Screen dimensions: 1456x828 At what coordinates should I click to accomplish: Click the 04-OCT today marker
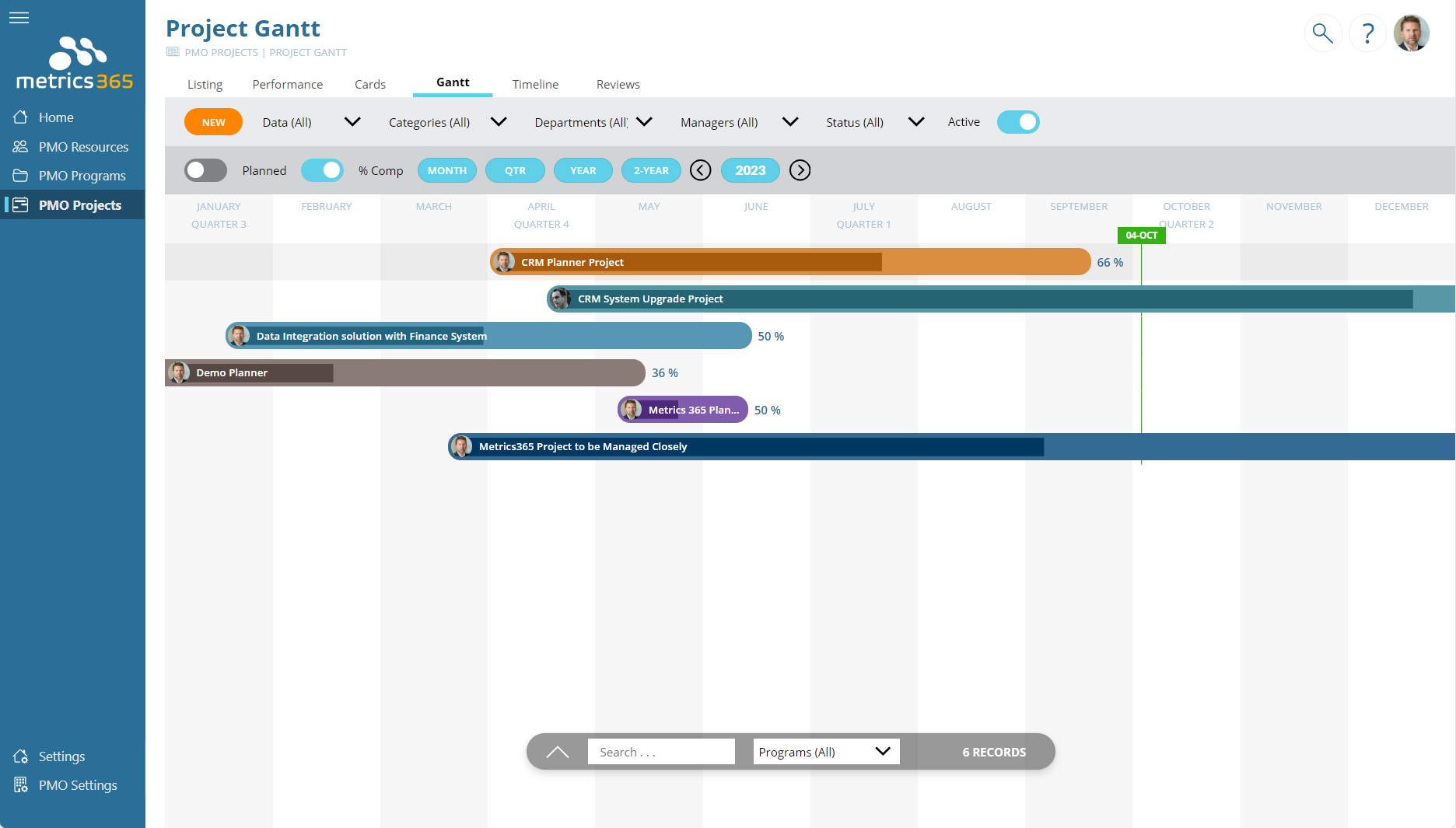coord(1141,235)
